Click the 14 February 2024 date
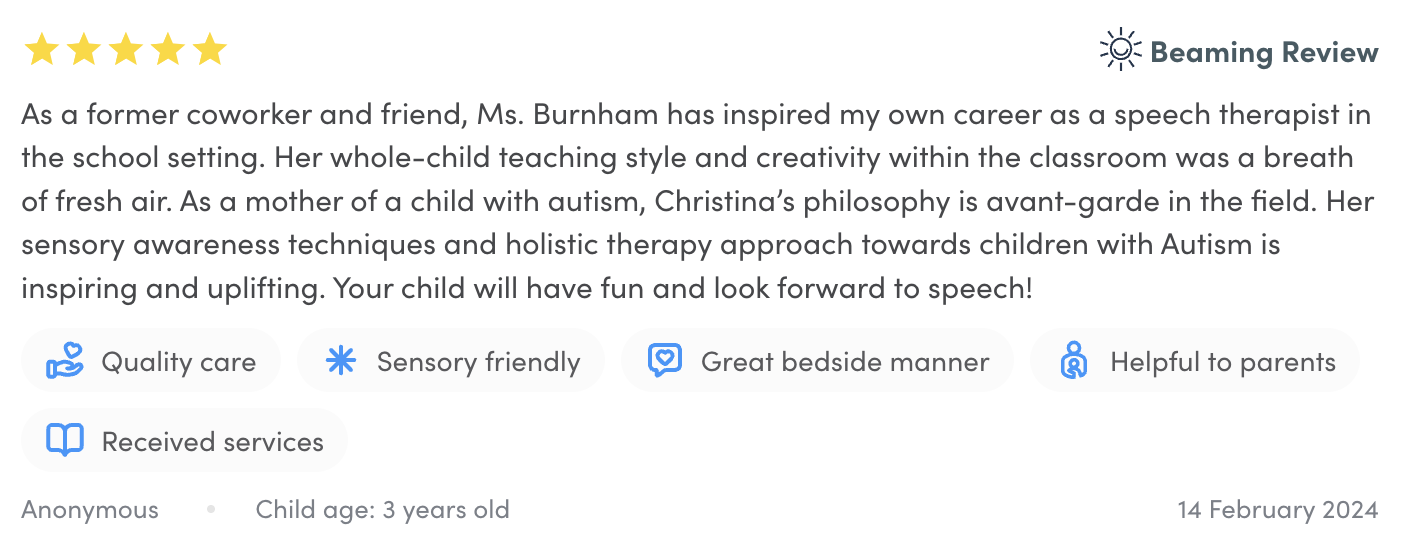The height and width of the screenshot is (550, 1404). 1277,510
